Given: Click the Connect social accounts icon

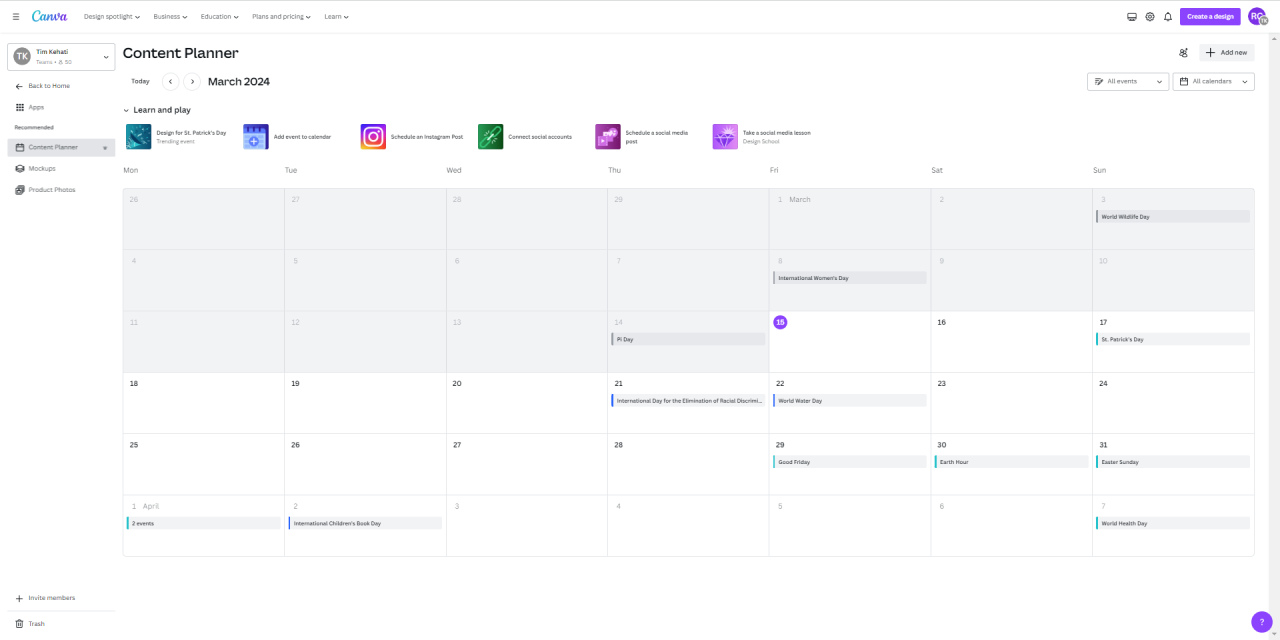Looking at the screenshot, I should [x=490, y=137].
